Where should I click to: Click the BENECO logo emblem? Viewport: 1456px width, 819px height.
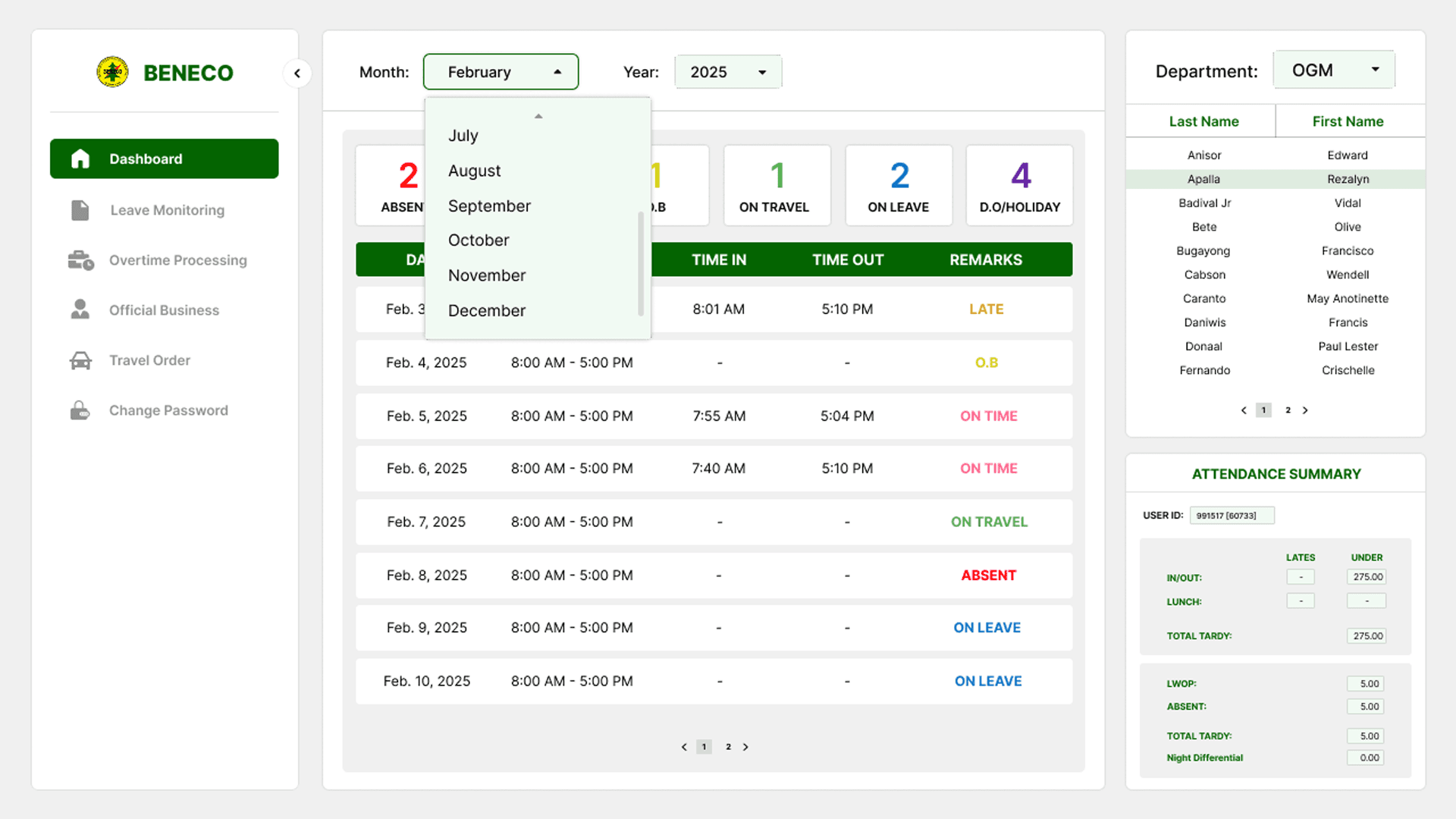click(x=112, y=72)
